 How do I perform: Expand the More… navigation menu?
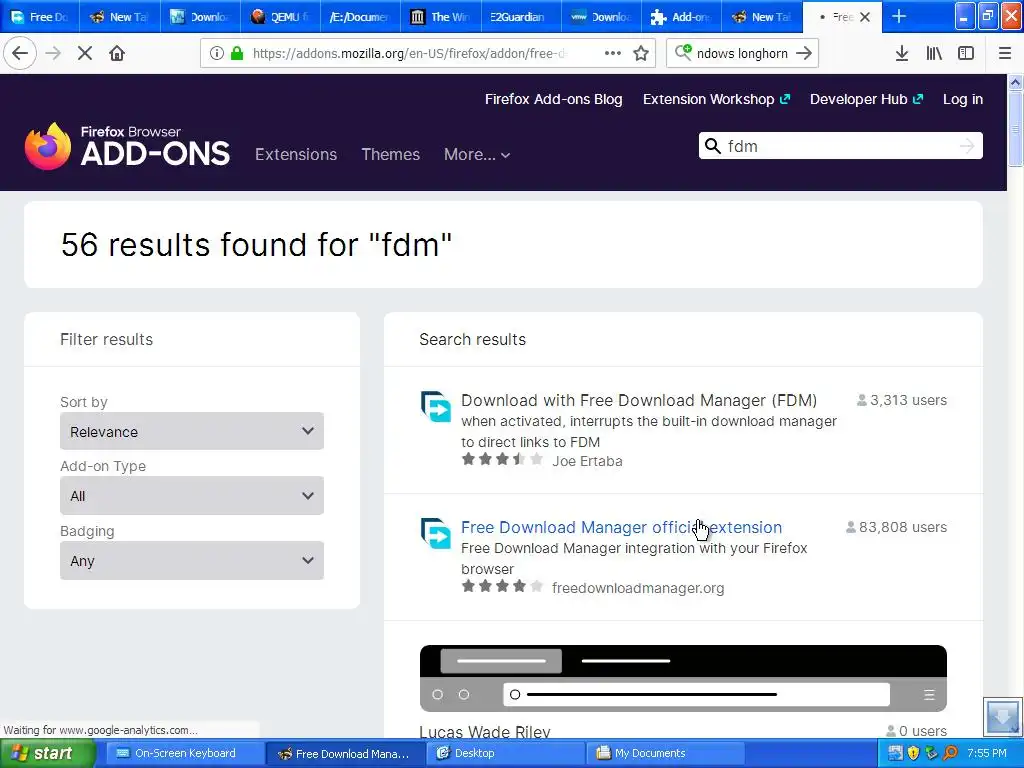coord(477,154)
